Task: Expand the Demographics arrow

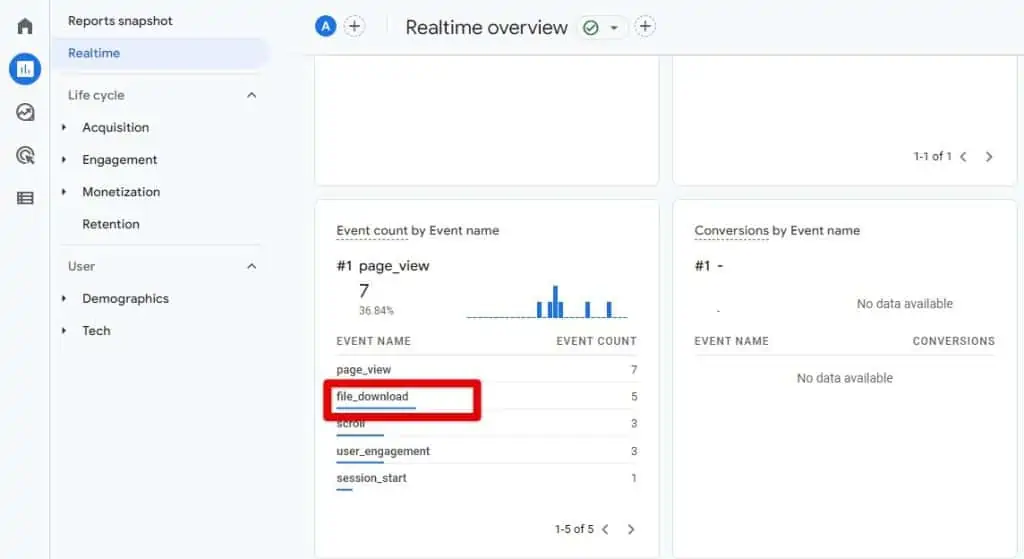Action: tap(64, 298)
